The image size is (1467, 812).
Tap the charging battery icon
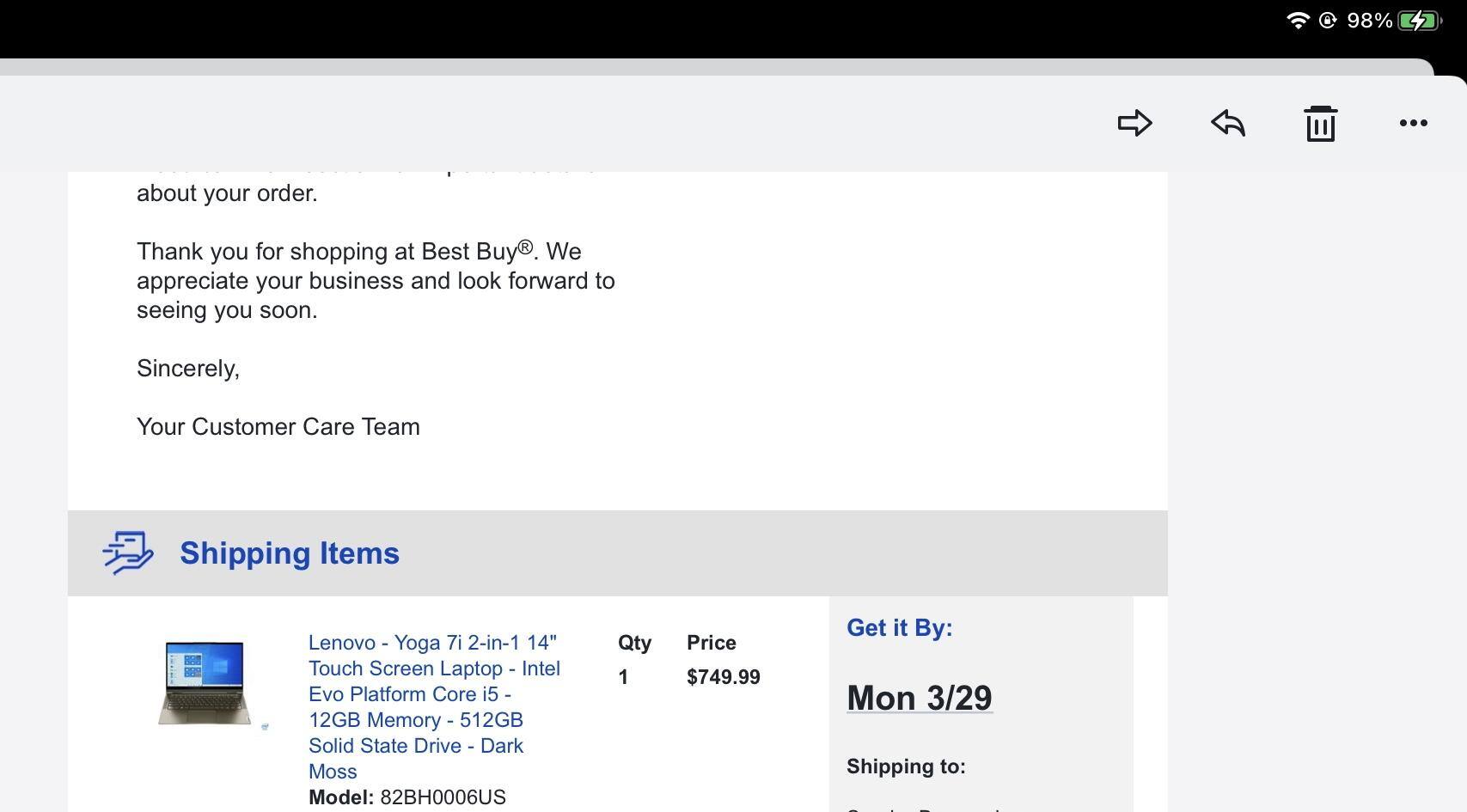(x=1420, y=20)
